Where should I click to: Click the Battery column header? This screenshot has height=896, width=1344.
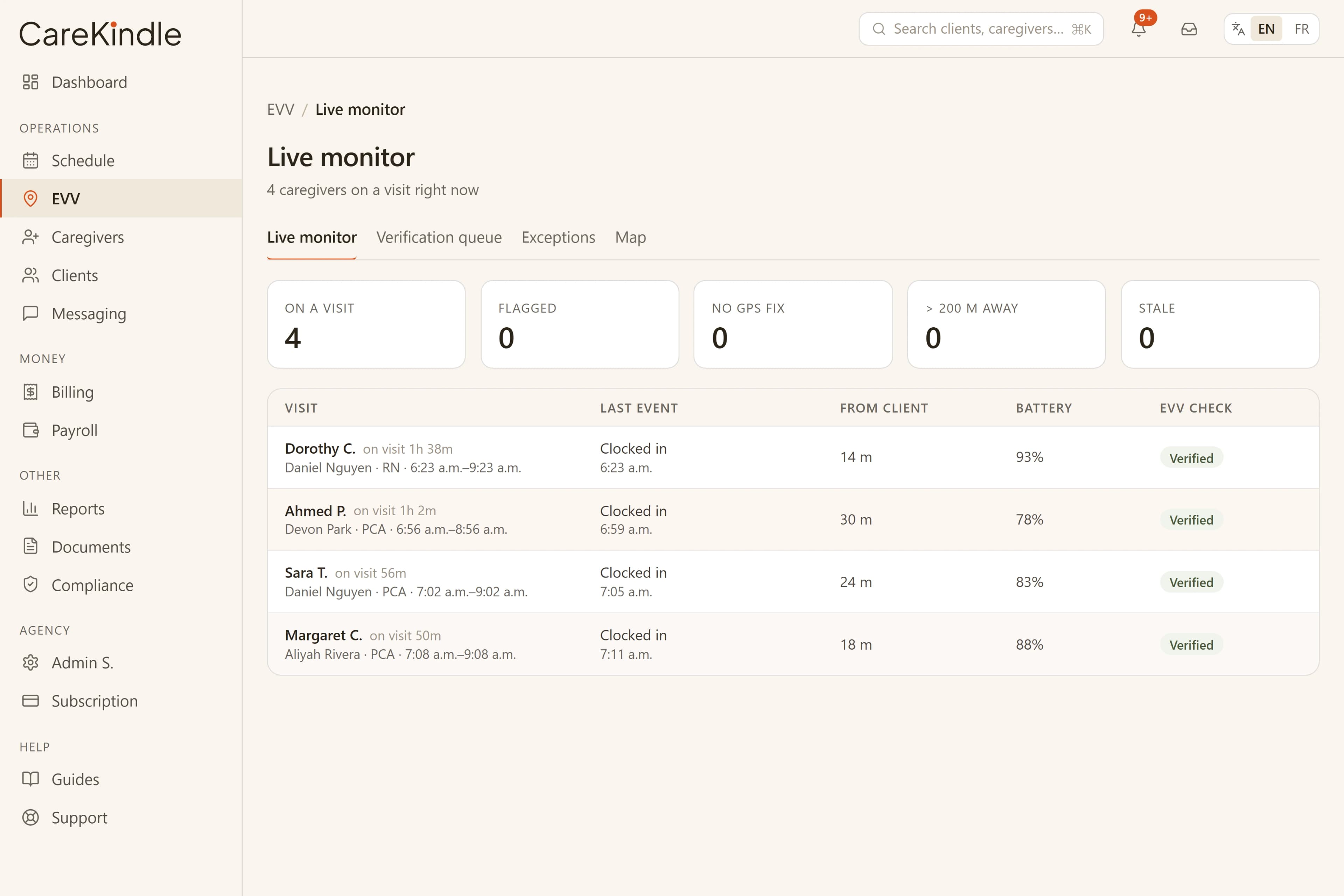pos(1044,408)
